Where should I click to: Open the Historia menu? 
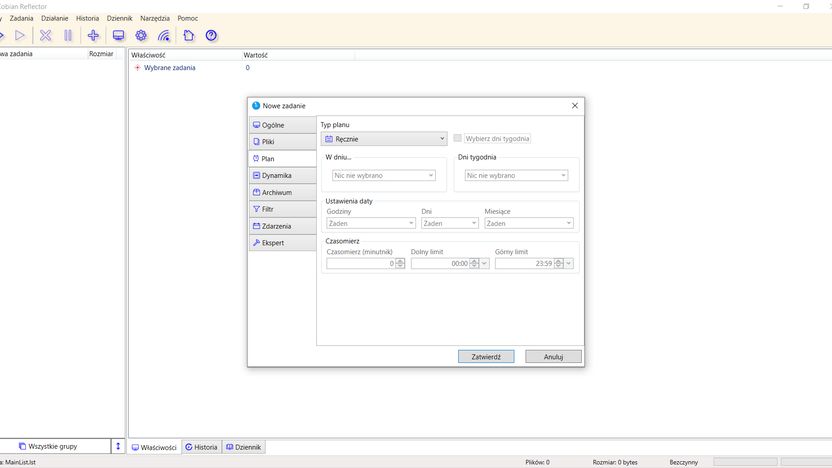click(x=88, y=18)
